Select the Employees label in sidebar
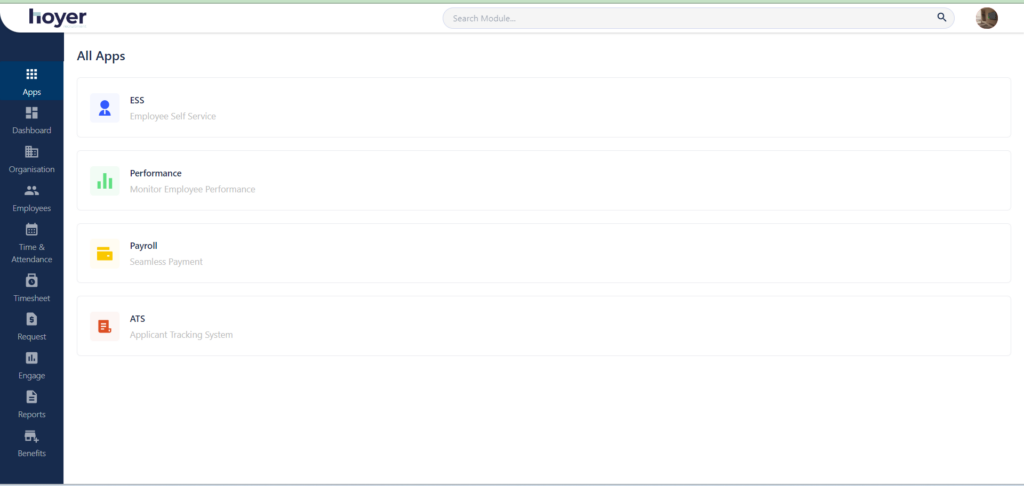 click(x=31, y=208)
